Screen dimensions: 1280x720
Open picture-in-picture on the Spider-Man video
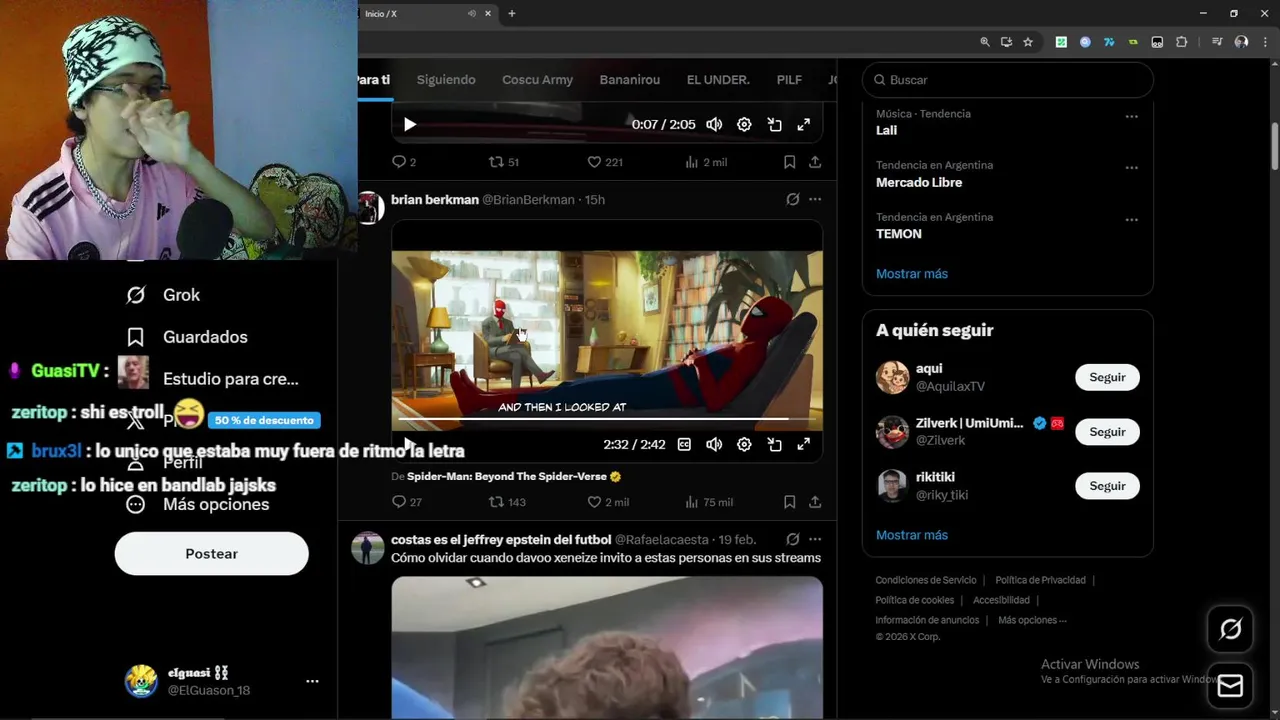pyautogui.click(x=774, y=445)
